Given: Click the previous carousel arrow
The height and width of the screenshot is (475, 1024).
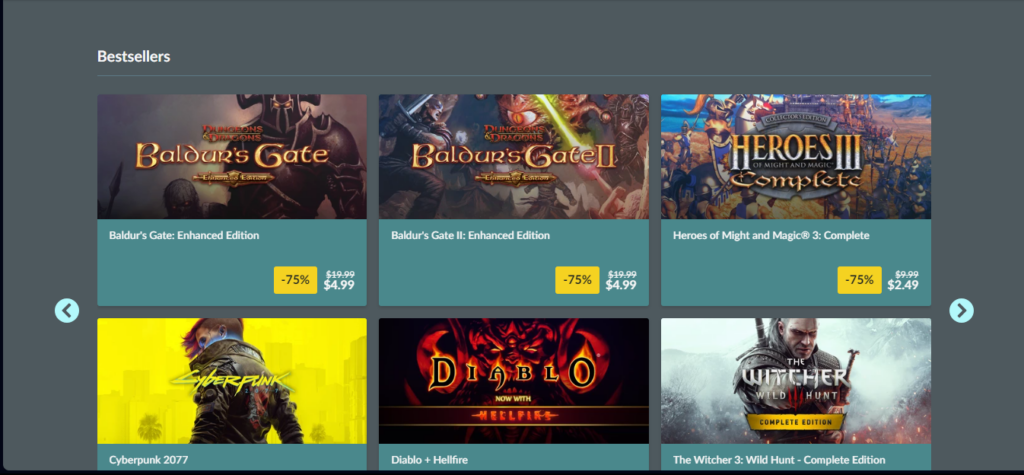Looking at the screenshot, I should 67,310.
